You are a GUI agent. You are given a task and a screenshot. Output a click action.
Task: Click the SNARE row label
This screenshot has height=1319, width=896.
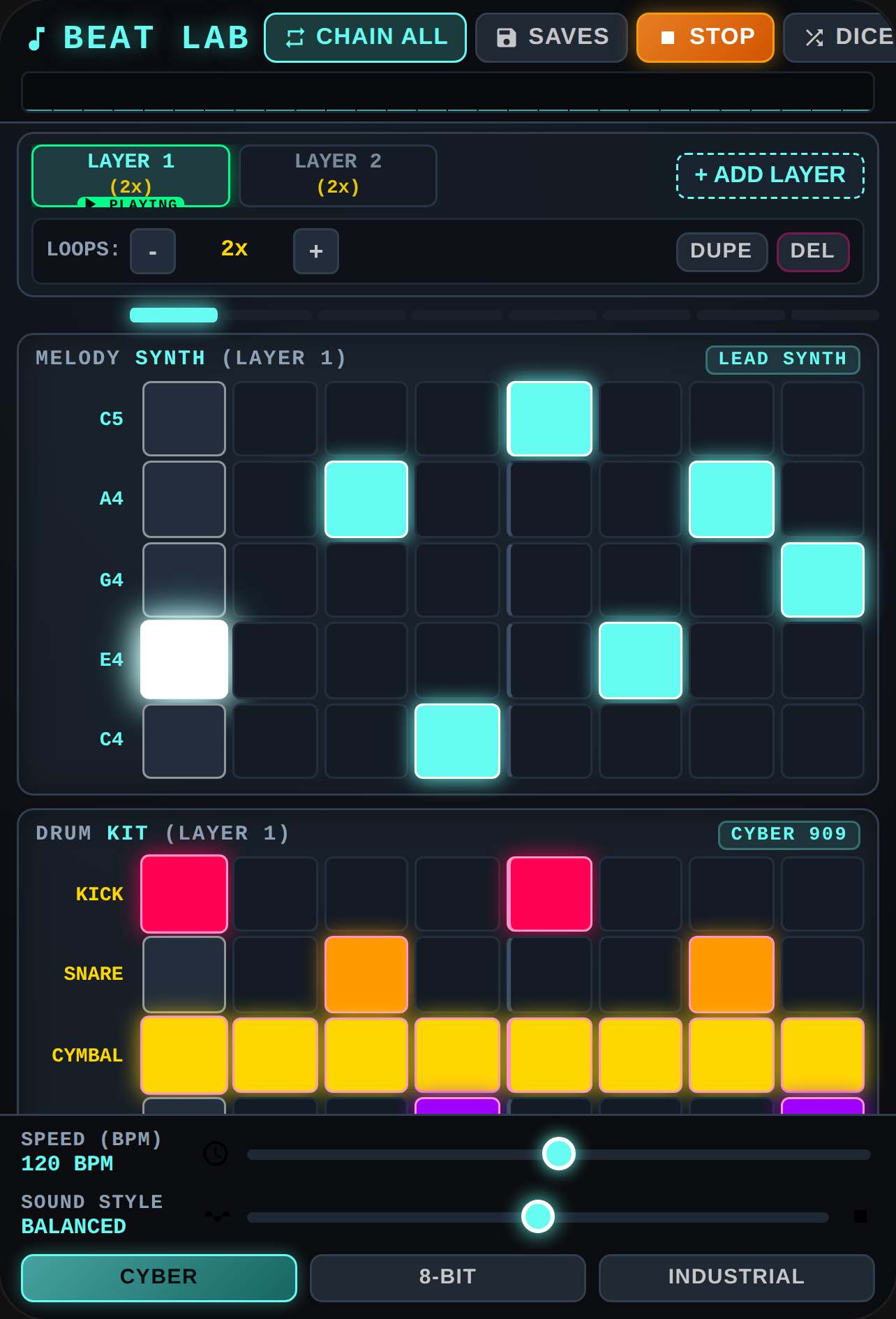coord(94,974)
